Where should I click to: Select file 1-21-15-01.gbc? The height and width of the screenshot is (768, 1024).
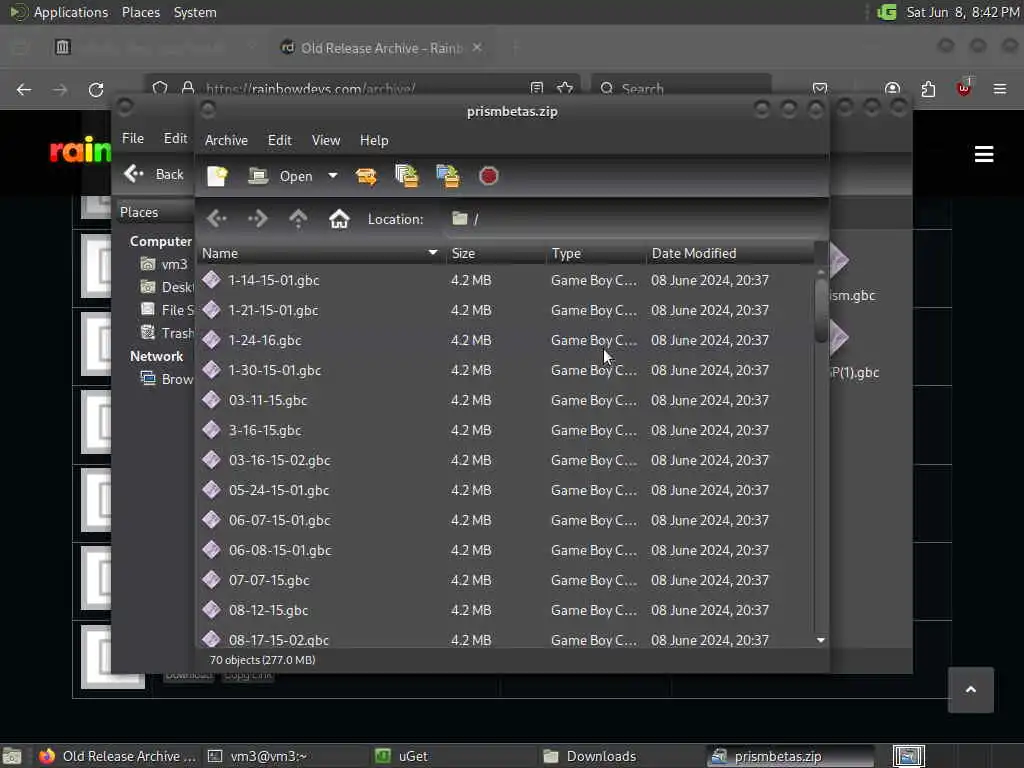[x=506, y=310]
